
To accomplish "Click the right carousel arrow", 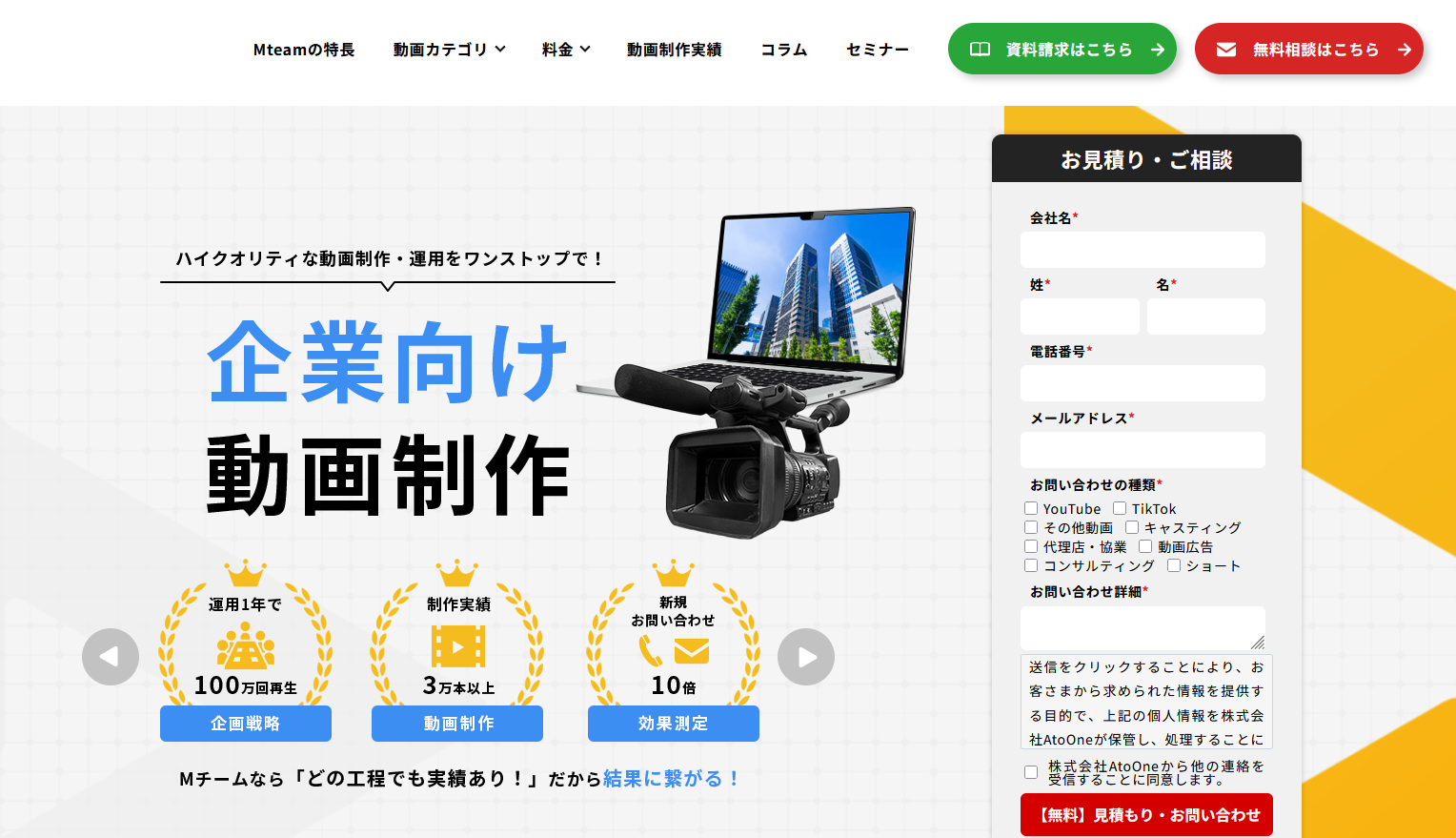I will (x=805, y=657).
